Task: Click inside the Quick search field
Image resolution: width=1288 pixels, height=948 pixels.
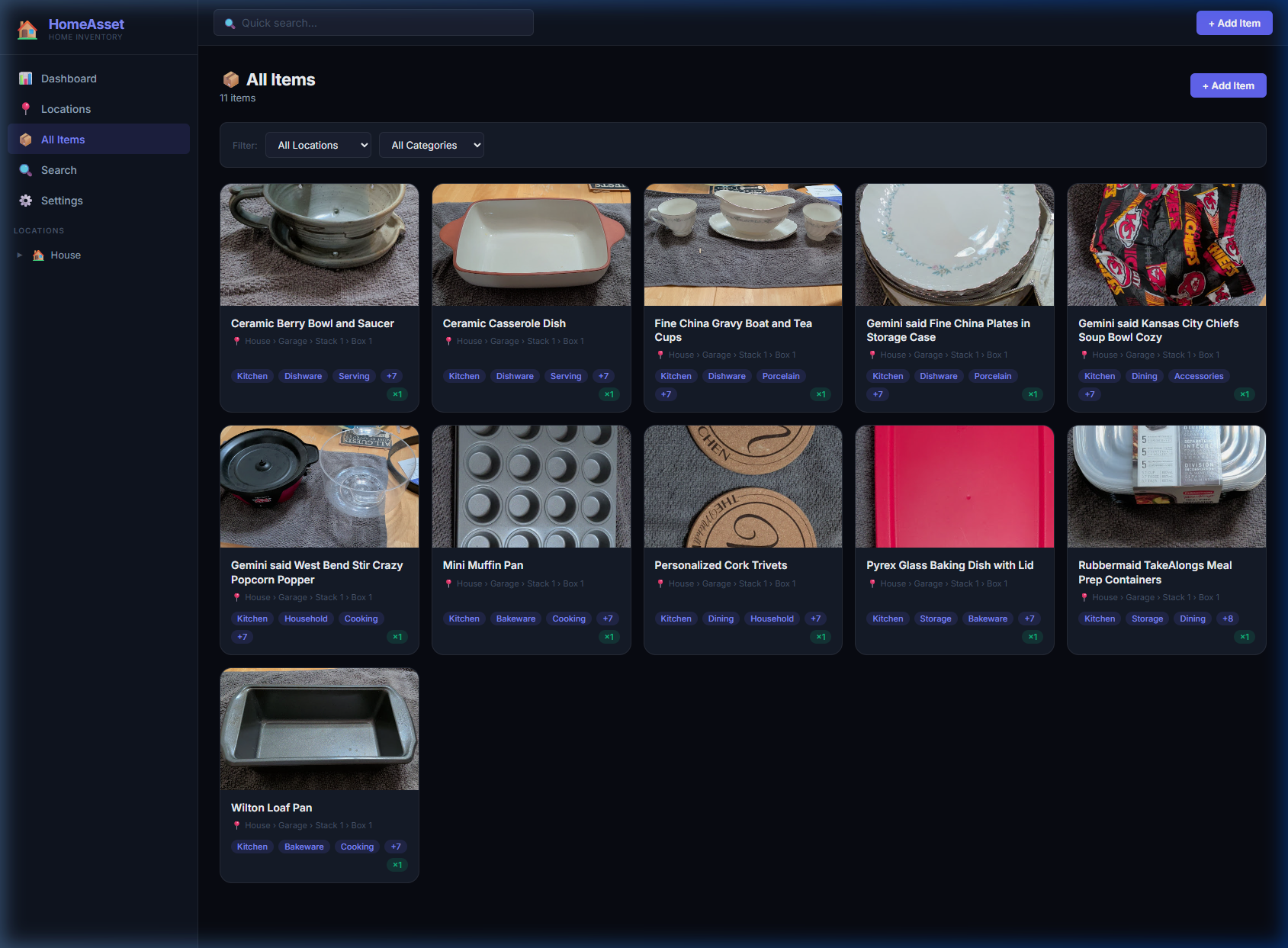Action: [x=373, y=22]
